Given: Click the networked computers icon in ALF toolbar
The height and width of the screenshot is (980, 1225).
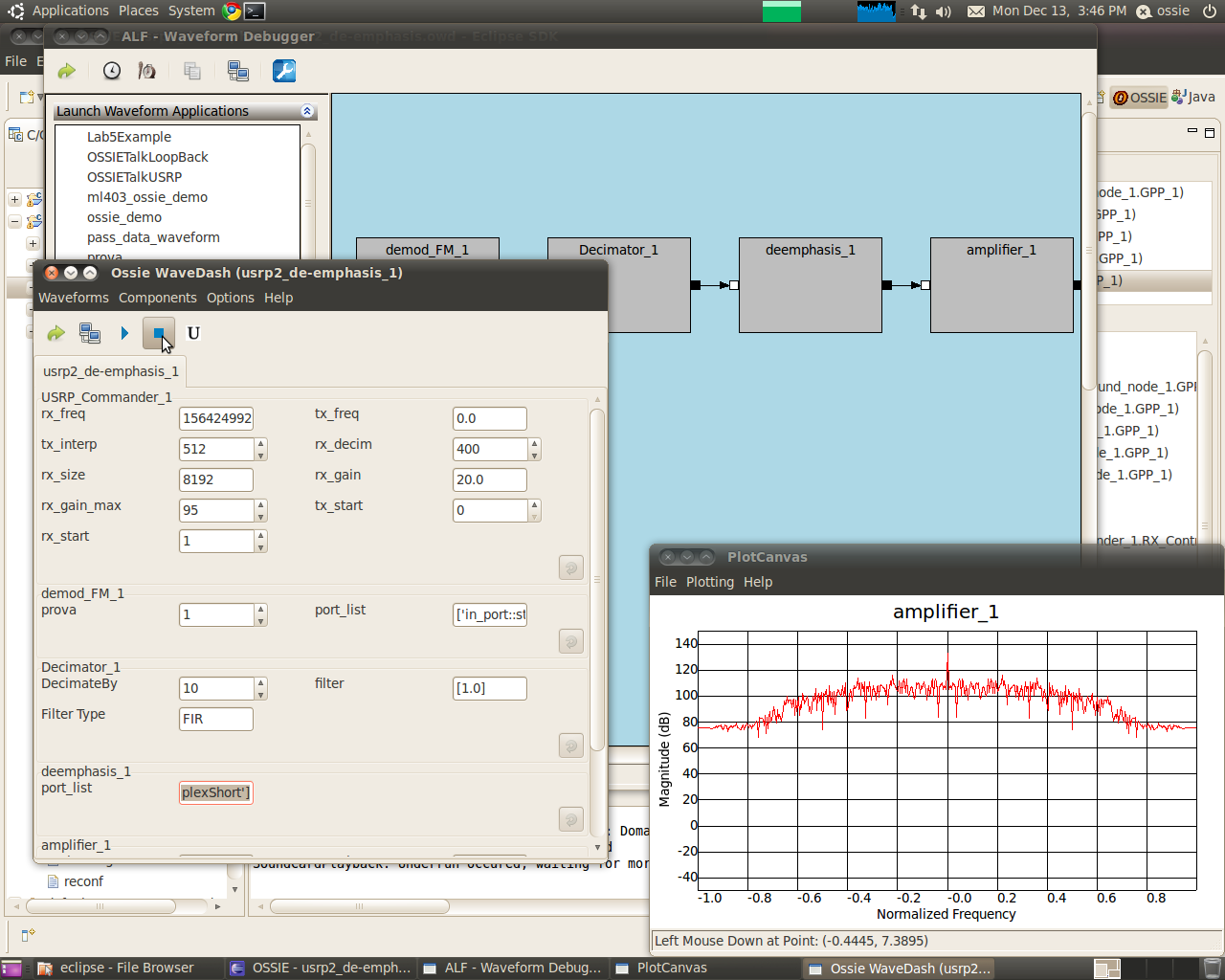Looking at the screenshot, I should pos(238,71).
